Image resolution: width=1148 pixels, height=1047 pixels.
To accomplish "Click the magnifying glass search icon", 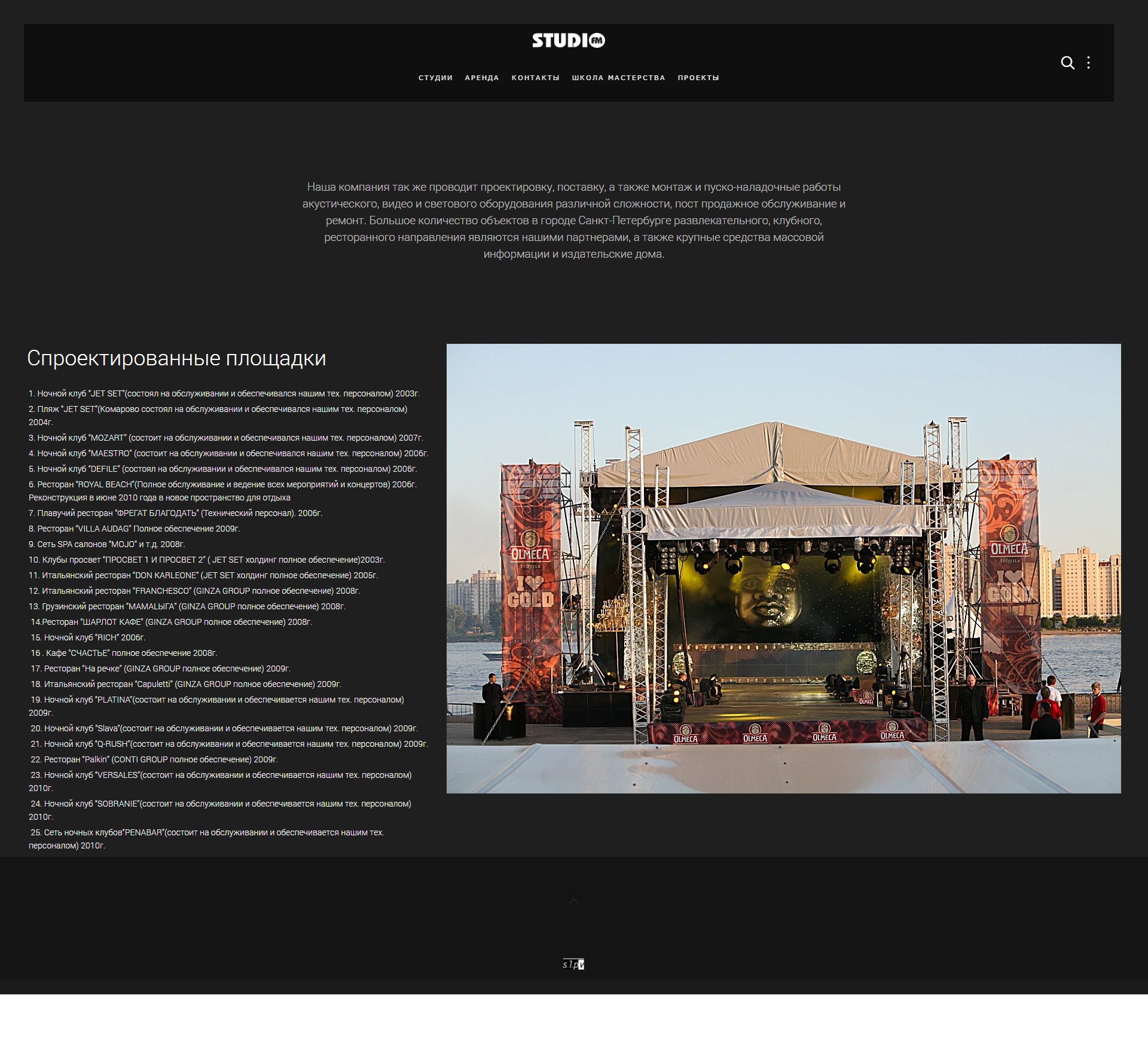I will coord(1067,63).
